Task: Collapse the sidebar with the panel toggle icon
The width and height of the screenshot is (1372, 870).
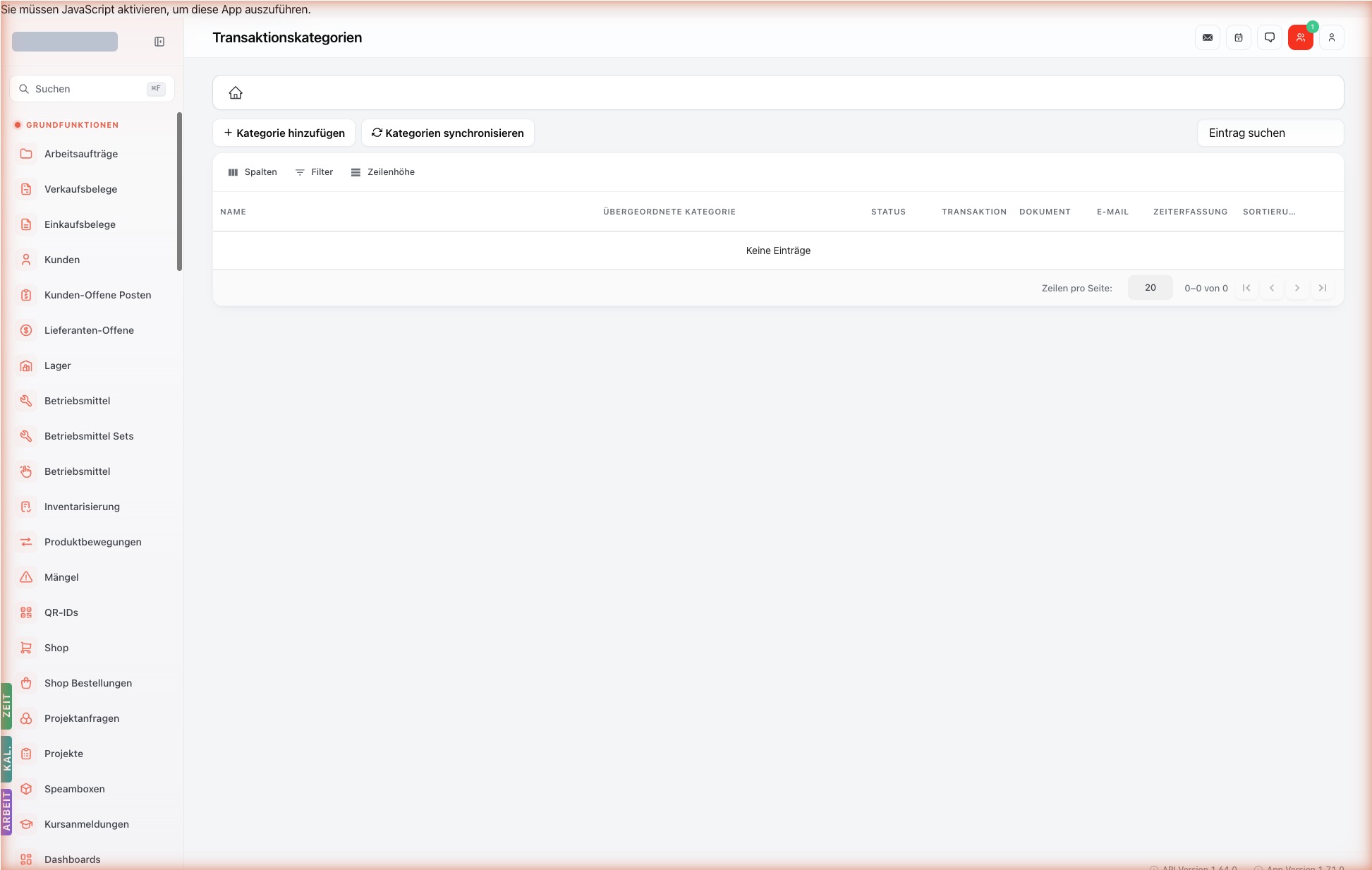Action: pyautogui.click(x=159, y=42)
